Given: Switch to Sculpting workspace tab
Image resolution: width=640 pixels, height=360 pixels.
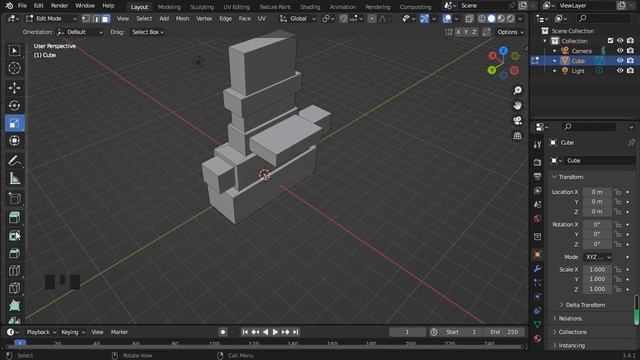Looking at the screenshot, I should pos(202,7).
